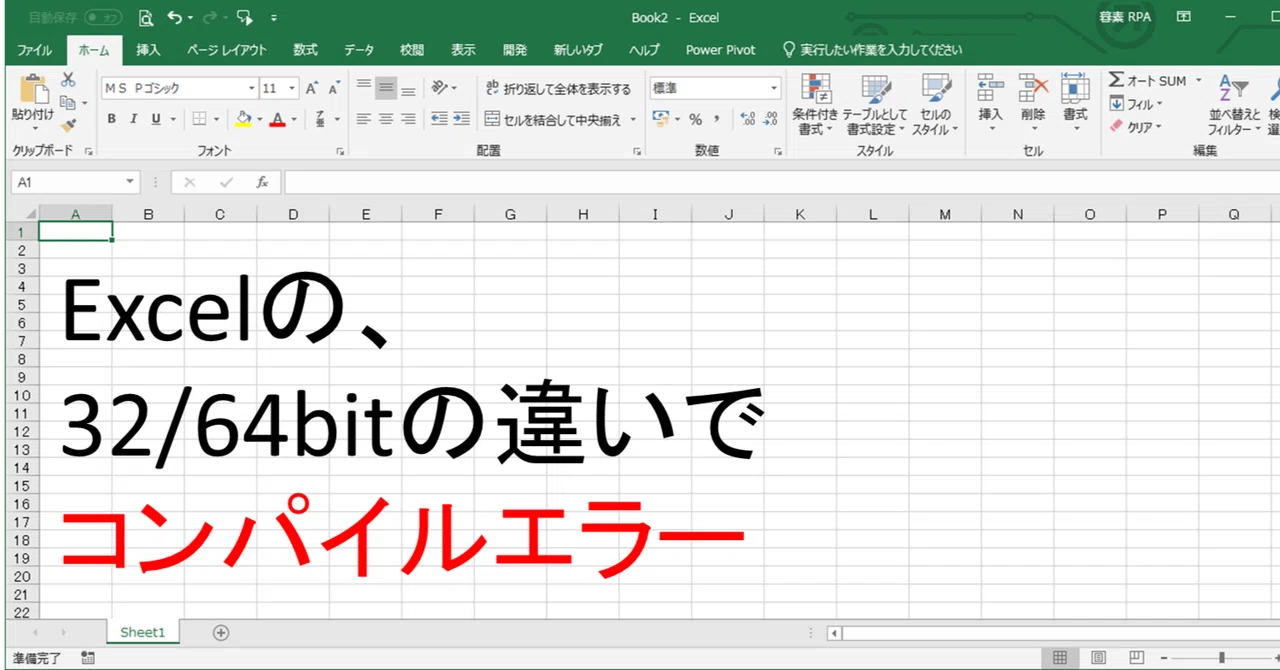Increase decimal places
Viewport: 1280px width, 670px height.
[x=748, y=119]
